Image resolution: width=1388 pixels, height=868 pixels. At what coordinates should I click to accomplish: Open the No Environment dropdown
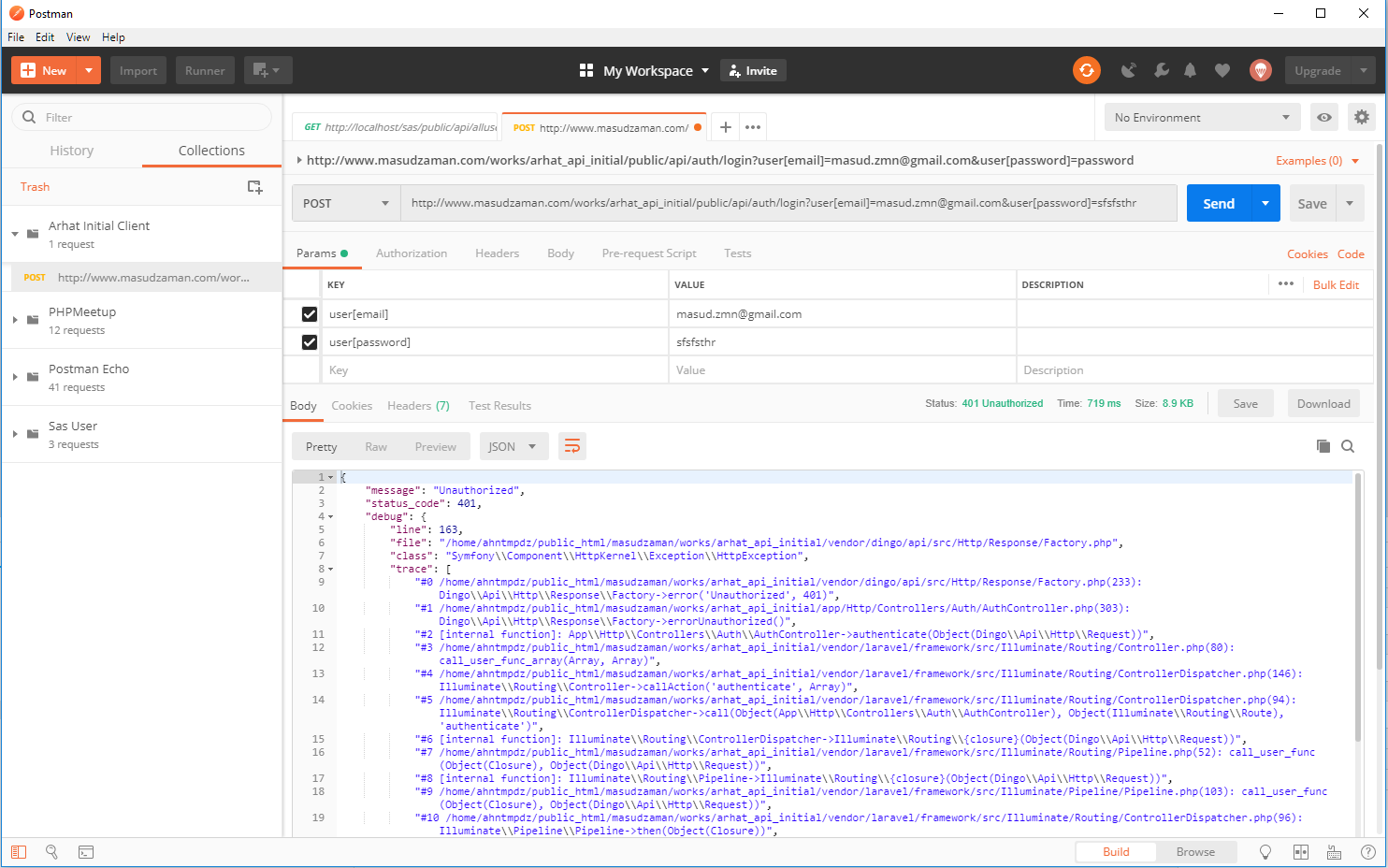click(1201, 117)
